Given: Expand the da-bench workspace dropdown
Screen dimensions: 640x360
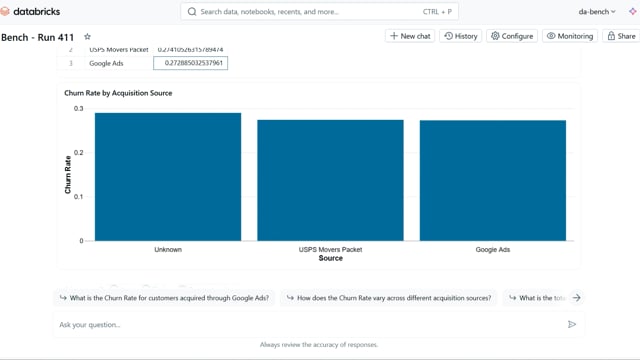Looking at the screenshot, I should pyautogui.click(x=597, y=12).
